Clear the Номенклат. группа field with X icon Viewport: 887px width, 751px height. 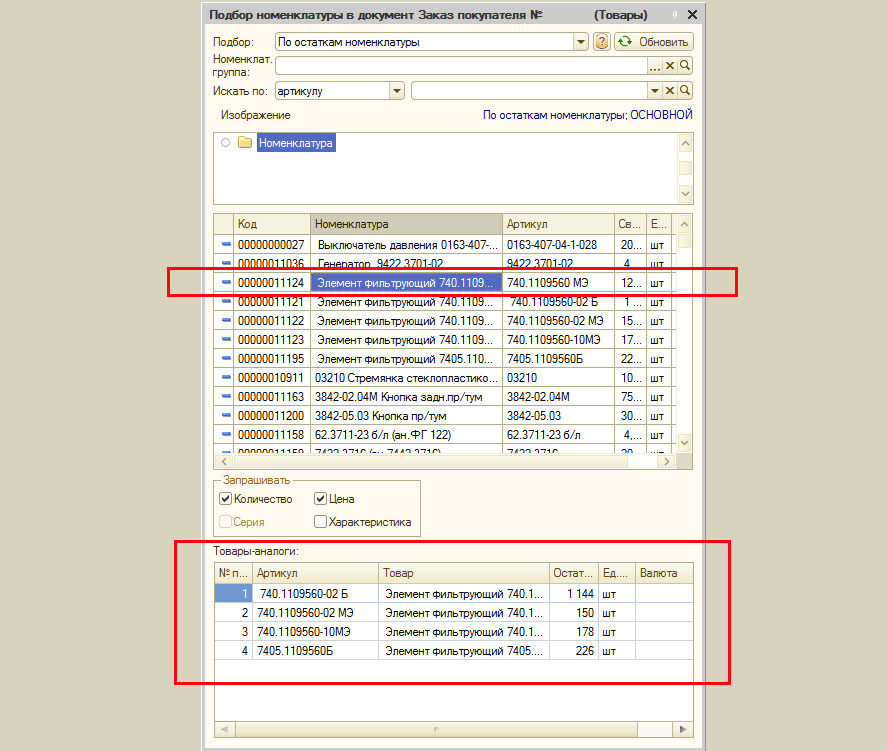670,66
